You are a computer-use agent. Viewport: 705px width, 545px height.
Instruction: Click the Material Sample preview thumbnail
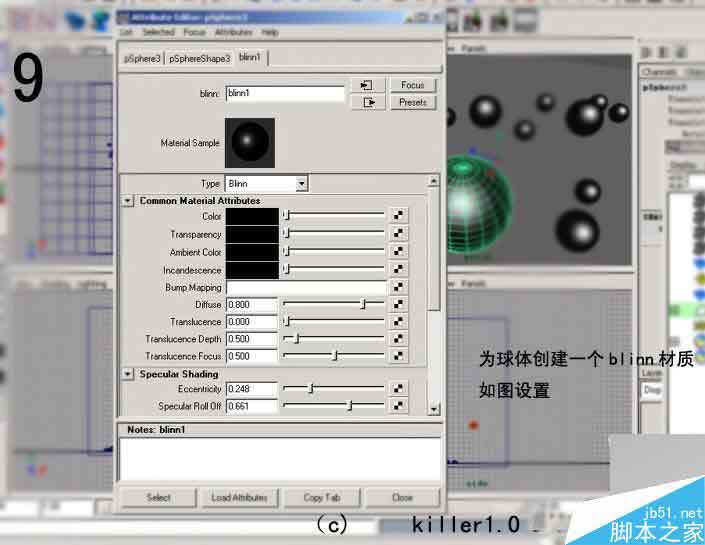coord(250,143)
